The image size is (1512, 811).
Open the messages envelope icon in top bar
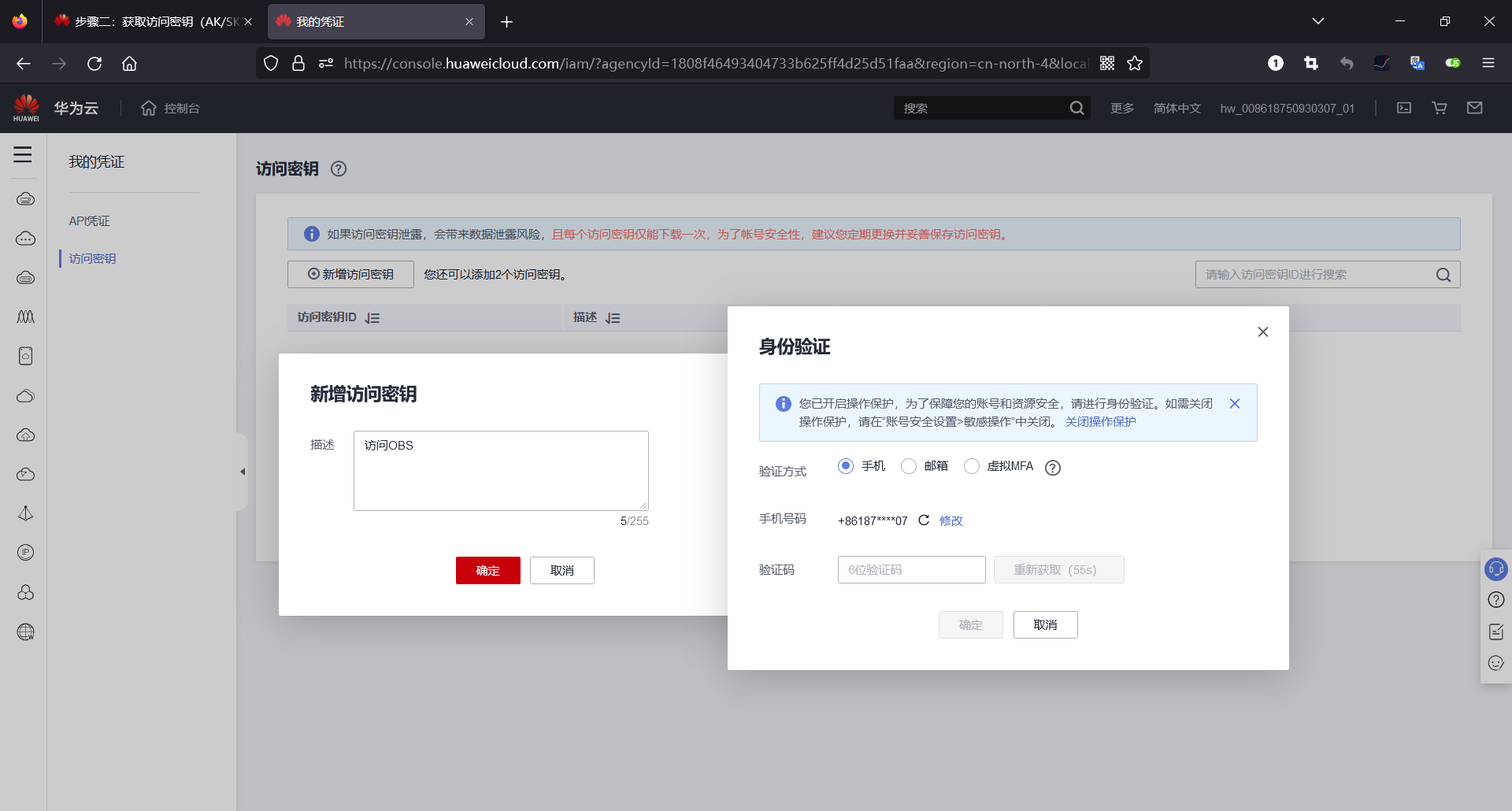[1476, 108]
